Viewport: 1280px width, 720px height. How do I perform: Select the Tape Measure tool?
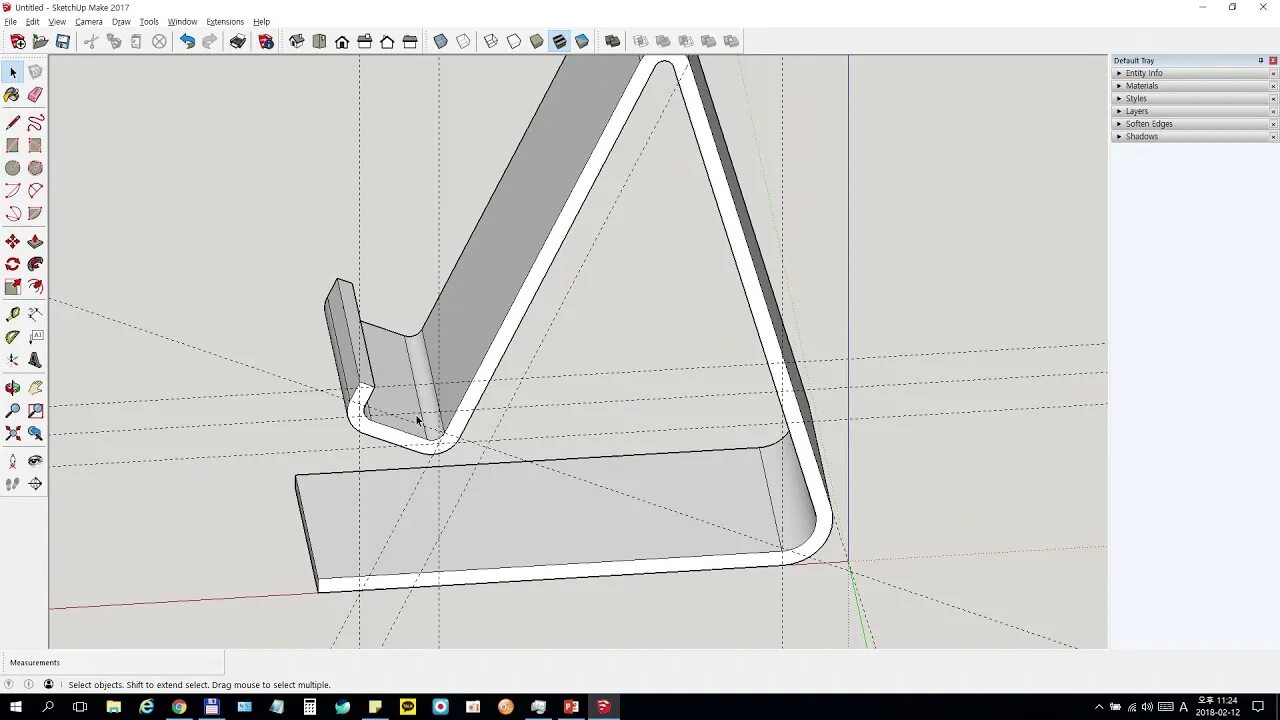coord(12,315)
